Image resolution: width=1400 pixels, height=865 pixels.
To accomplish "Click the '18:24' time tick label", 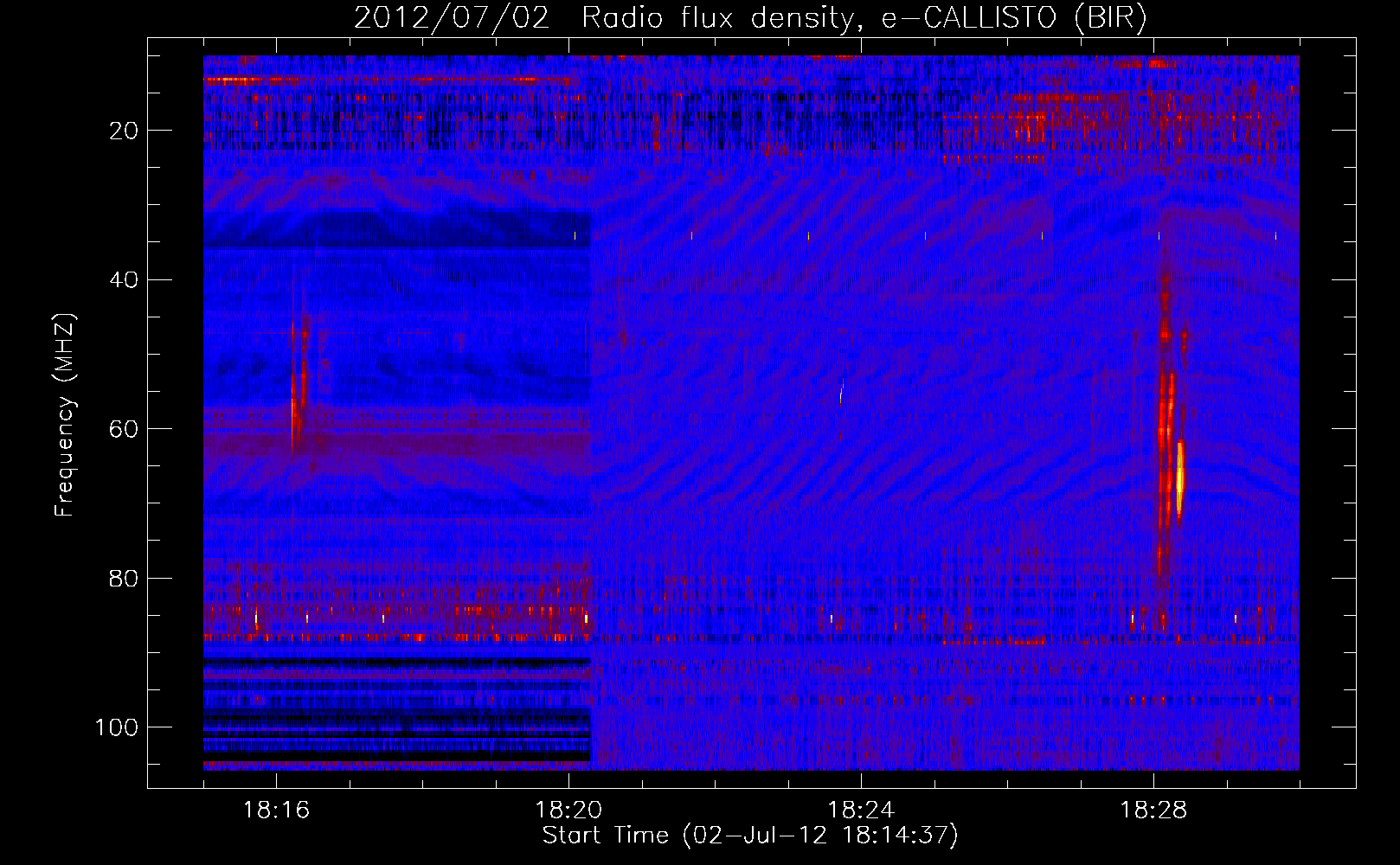I will (x=861, y=811).
